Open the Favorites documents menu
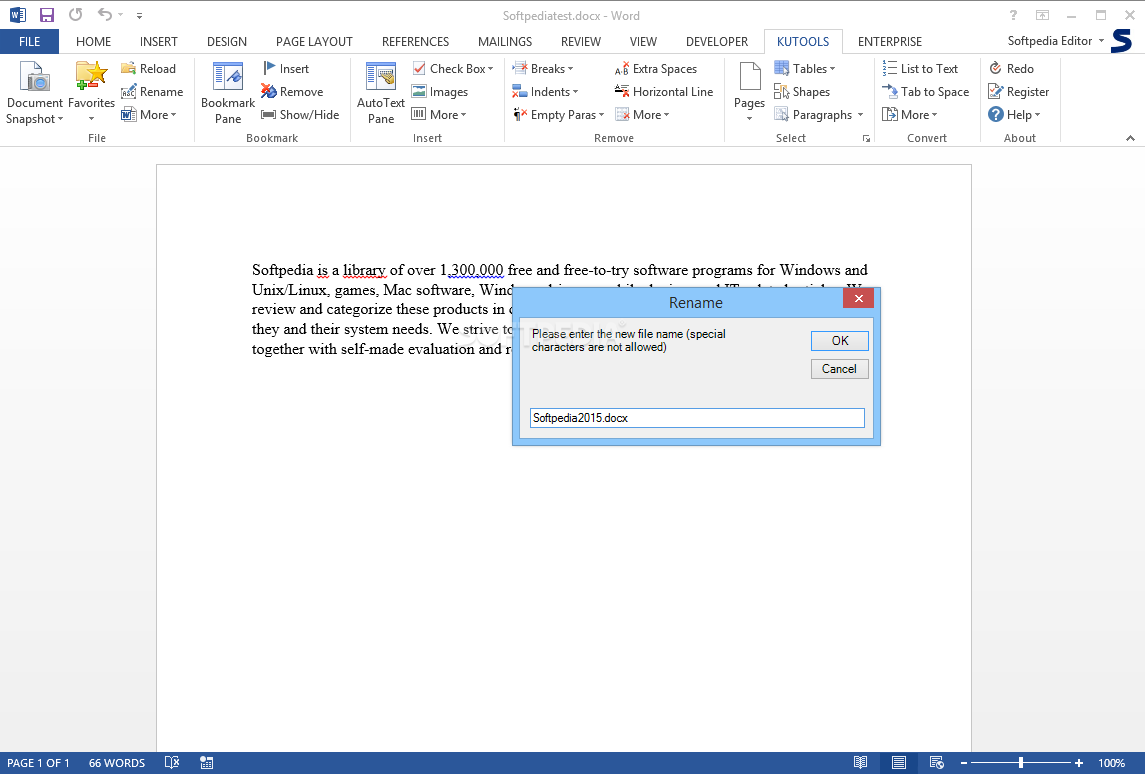 click(x=91, y=93)
